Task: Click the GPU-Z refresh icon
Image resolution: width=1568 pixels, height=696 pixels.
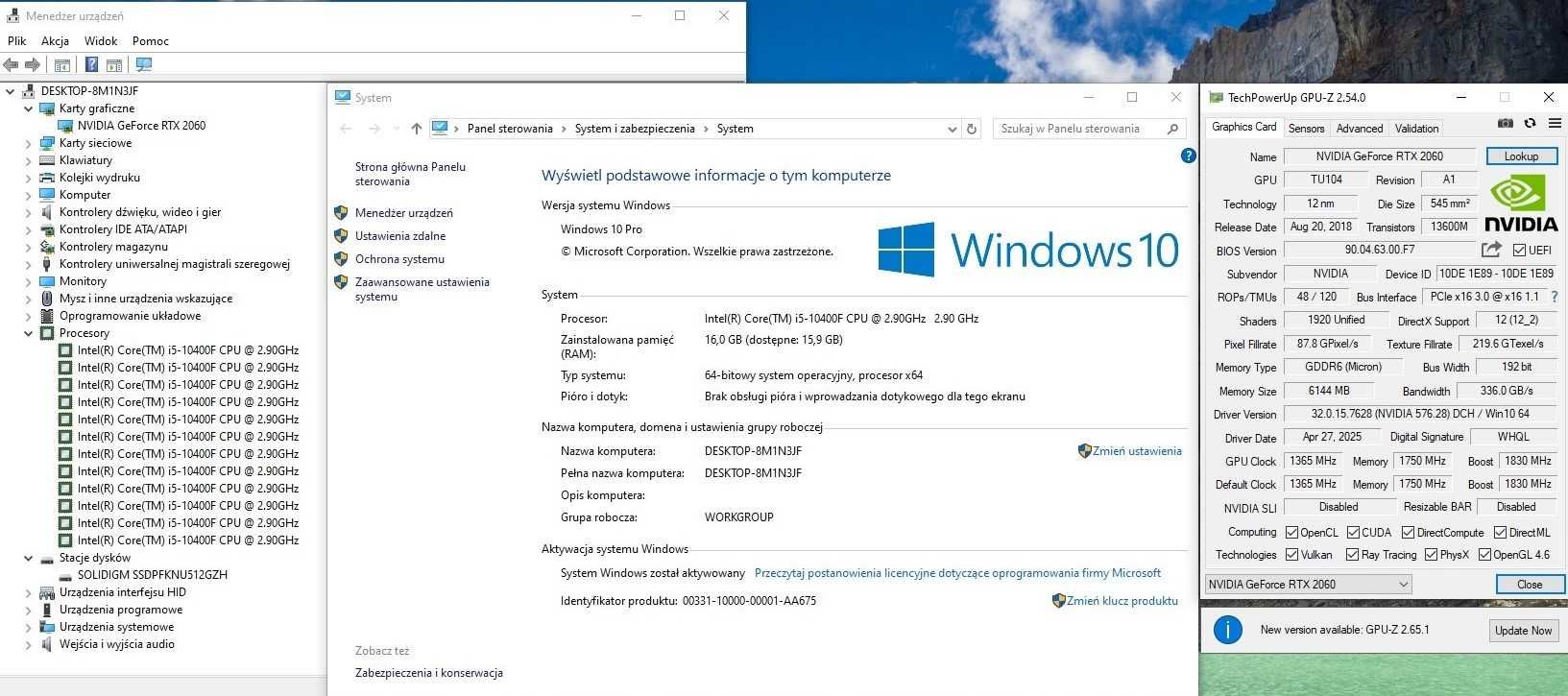Action: (1530, 123)
